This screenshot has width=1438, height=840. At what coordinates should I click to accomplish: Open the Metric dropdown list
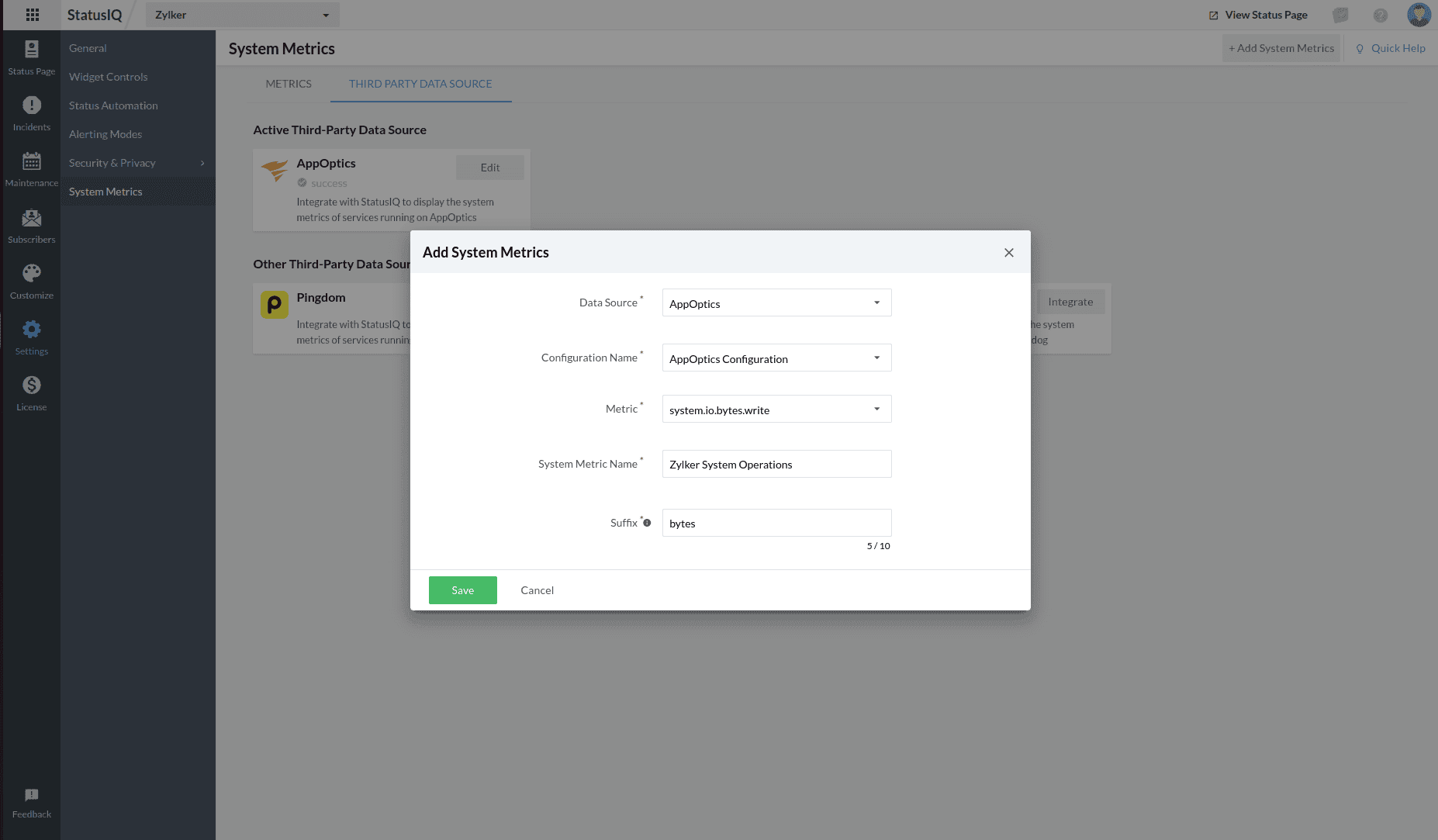(776, 410)
